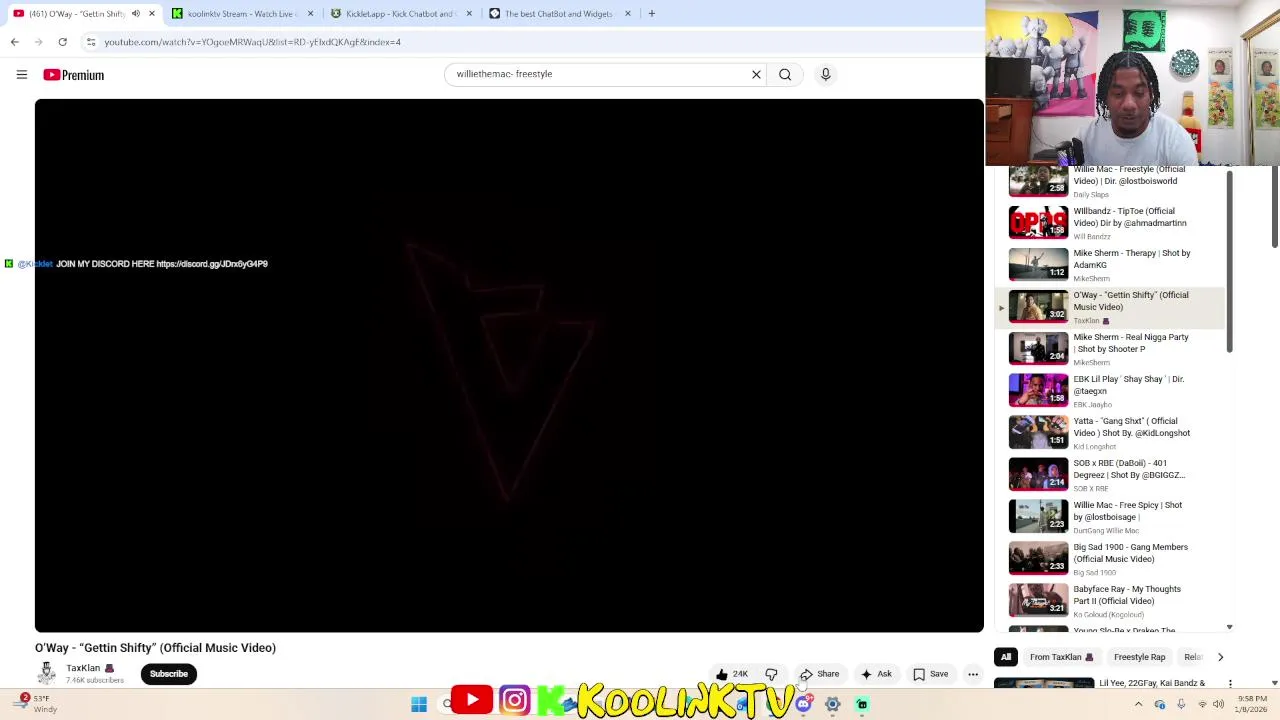Screen dimensions: 1280x720
Task: Open the green app taskbar icon
Action: [862, 704]
